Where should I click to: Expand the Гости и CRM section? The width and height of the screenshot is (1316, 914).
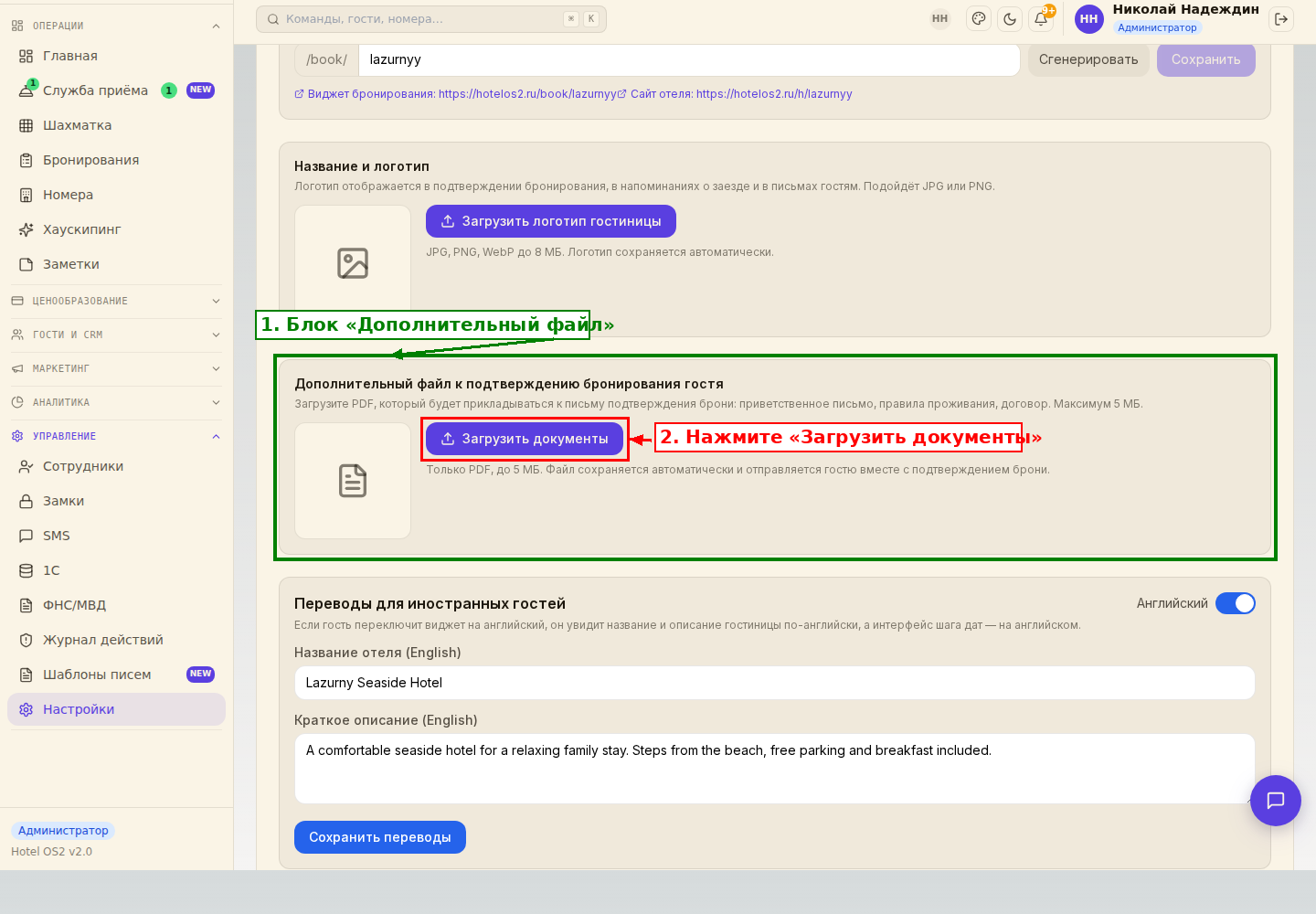coord(117,335)
